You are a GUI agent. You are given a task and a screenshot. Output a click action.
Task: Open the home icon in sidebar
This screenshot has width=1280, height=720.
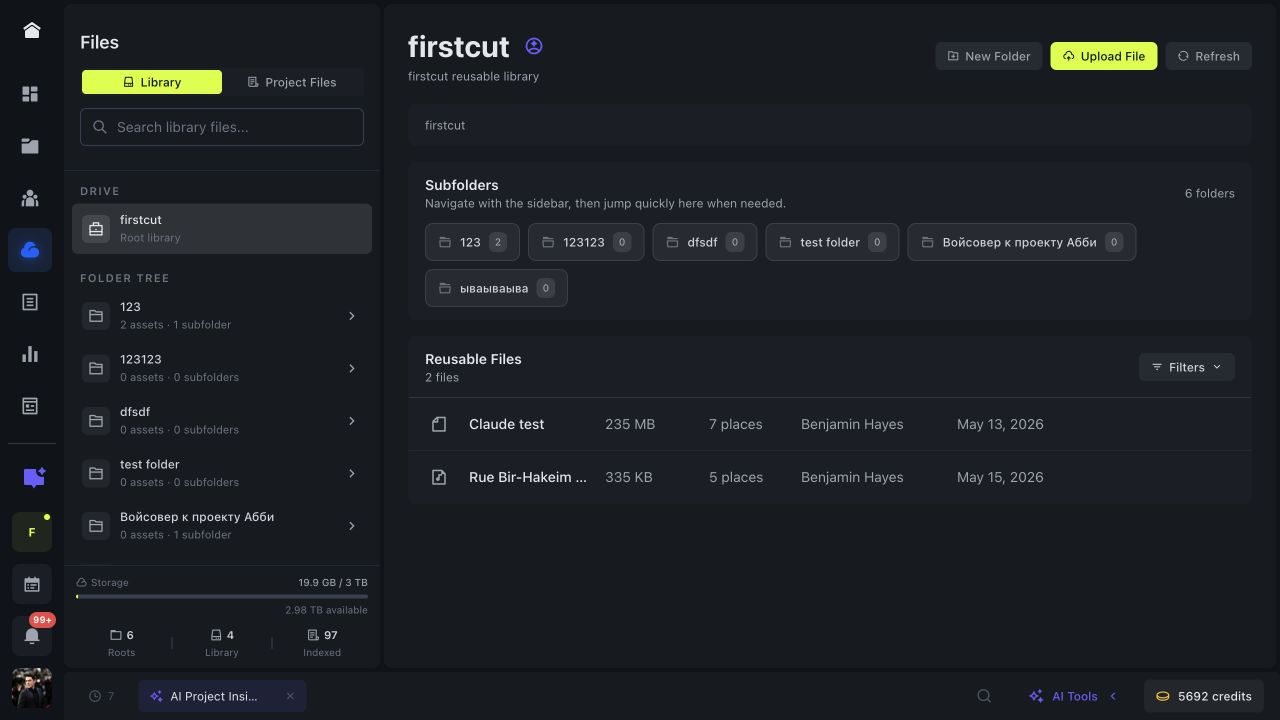[31, 30]
